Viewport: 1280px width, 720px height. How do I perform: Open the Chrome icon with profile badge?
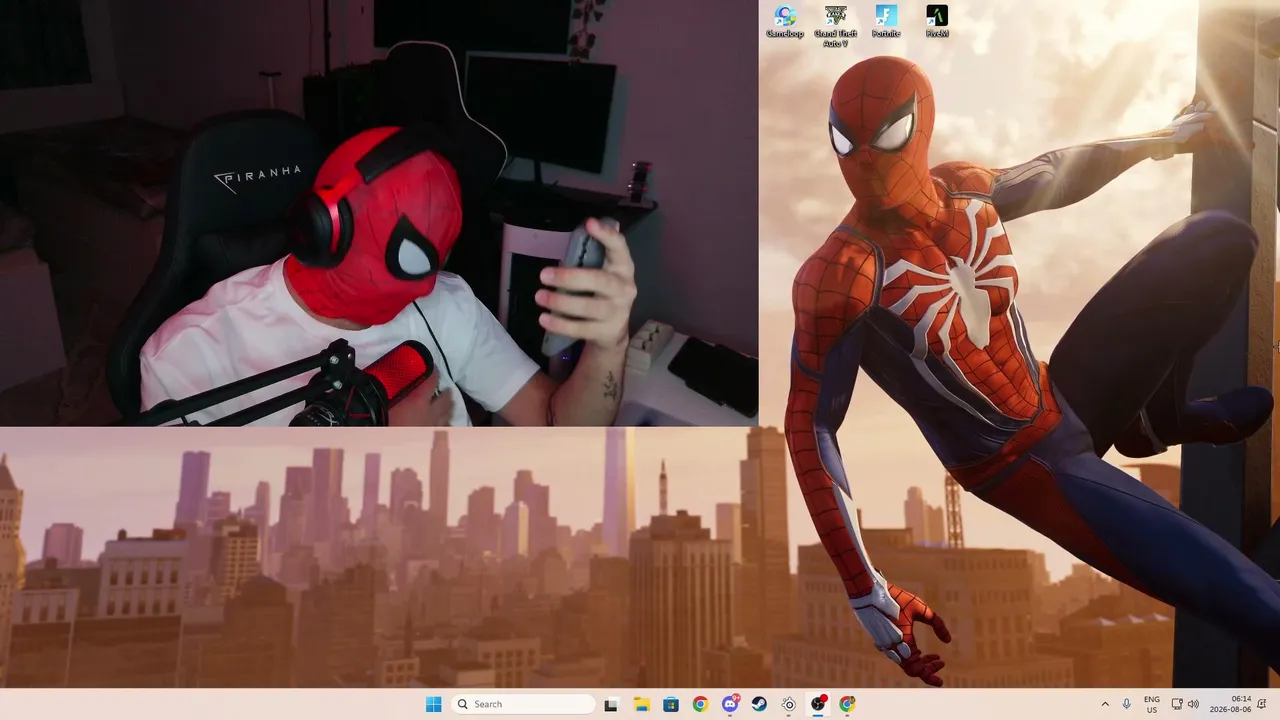pyautogui.click(x=848, y=704)
